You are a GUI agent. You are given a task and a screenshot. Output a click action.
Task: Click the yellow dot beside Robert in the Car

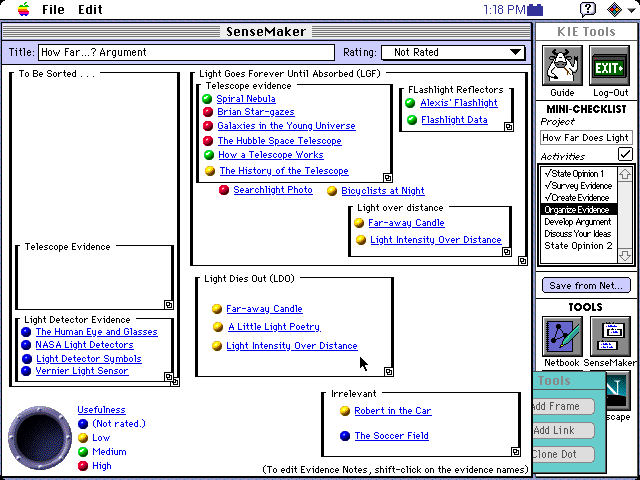pos(345,411)
